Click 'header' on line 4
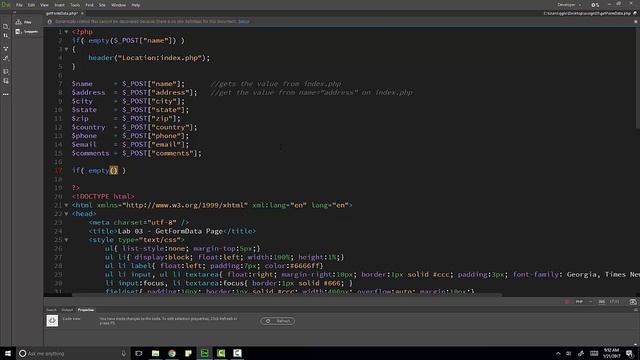 [x=100, y=58]
